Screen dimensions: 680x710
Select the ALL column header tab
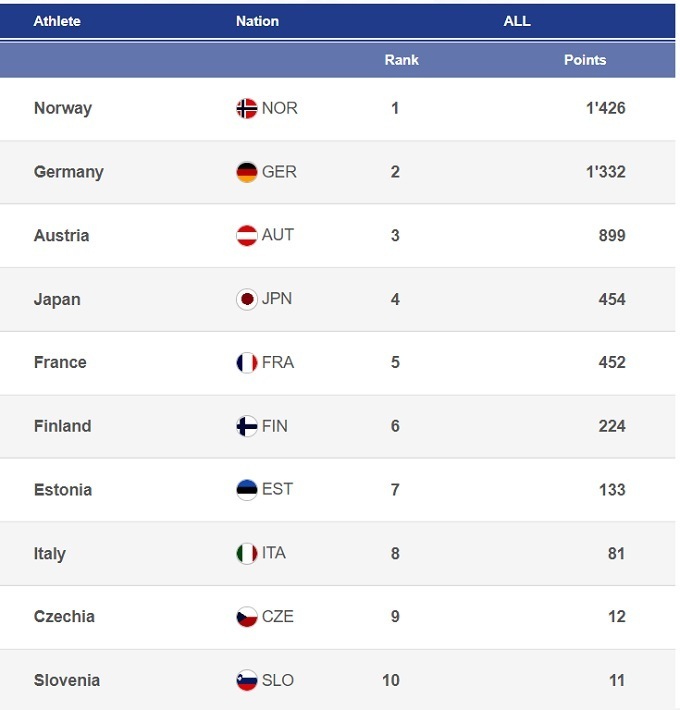tap(517, 20)
